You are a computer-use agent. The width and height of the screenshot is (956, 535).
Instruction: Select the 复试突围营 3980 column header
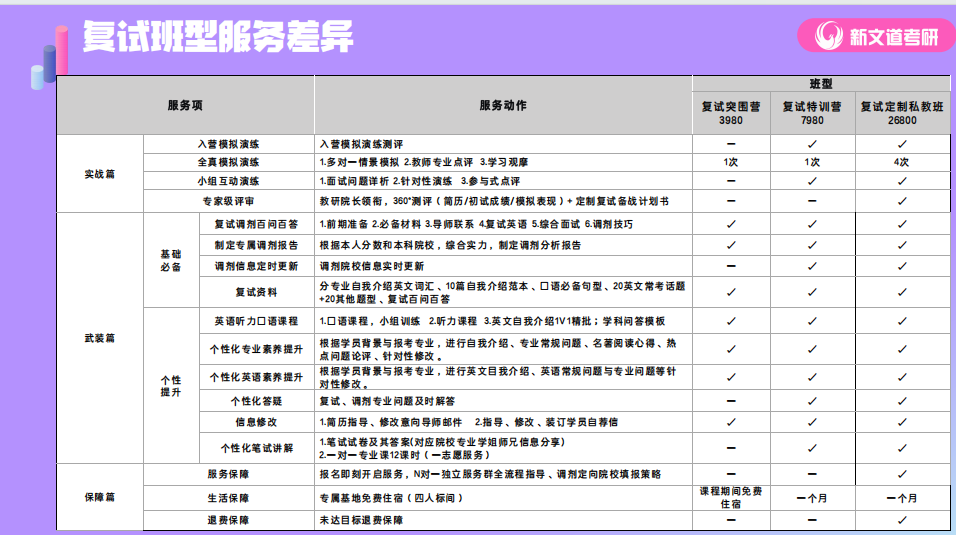click(731, 112)
